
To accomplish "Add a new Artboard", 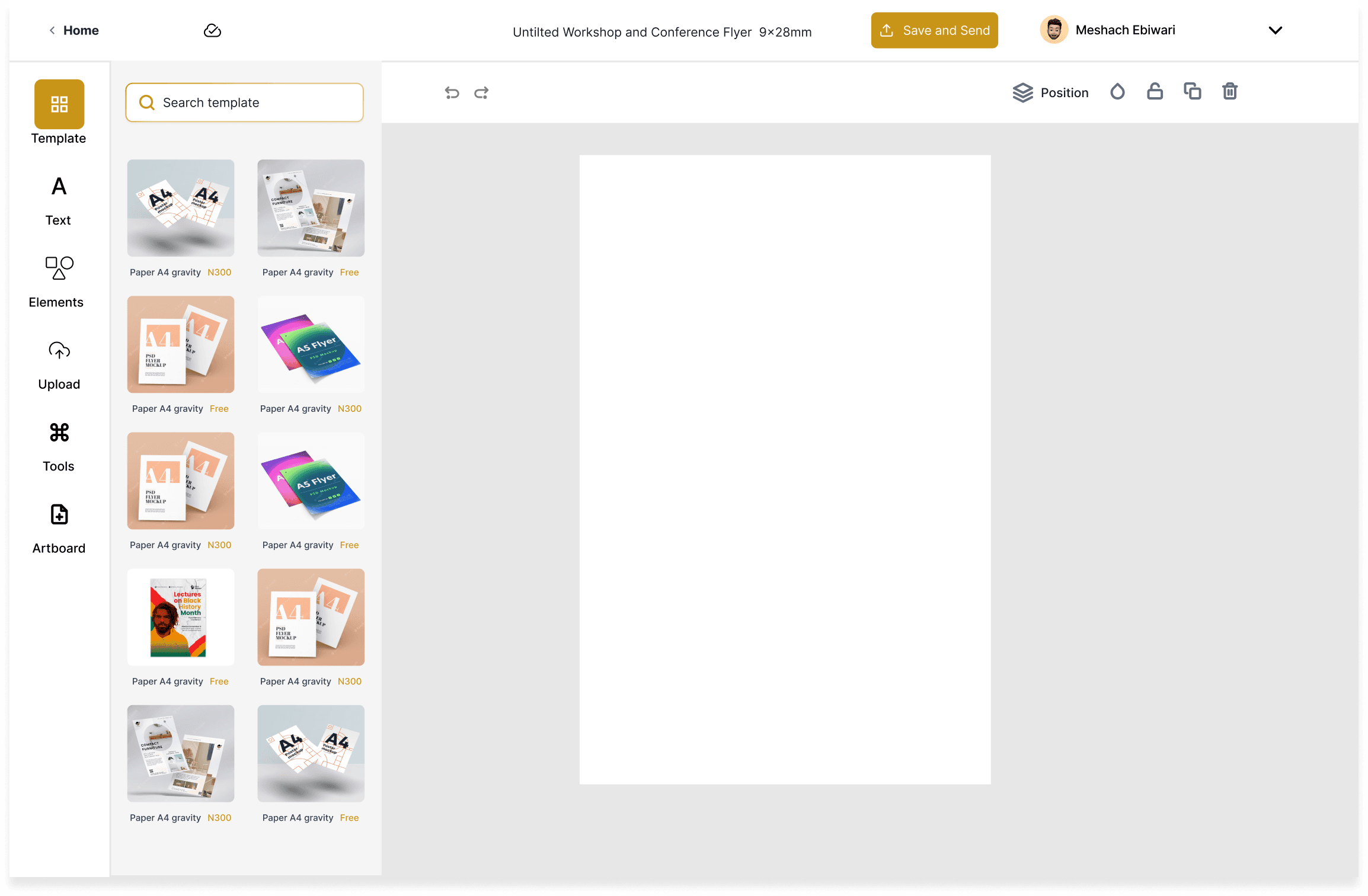I will coord(59,529).
